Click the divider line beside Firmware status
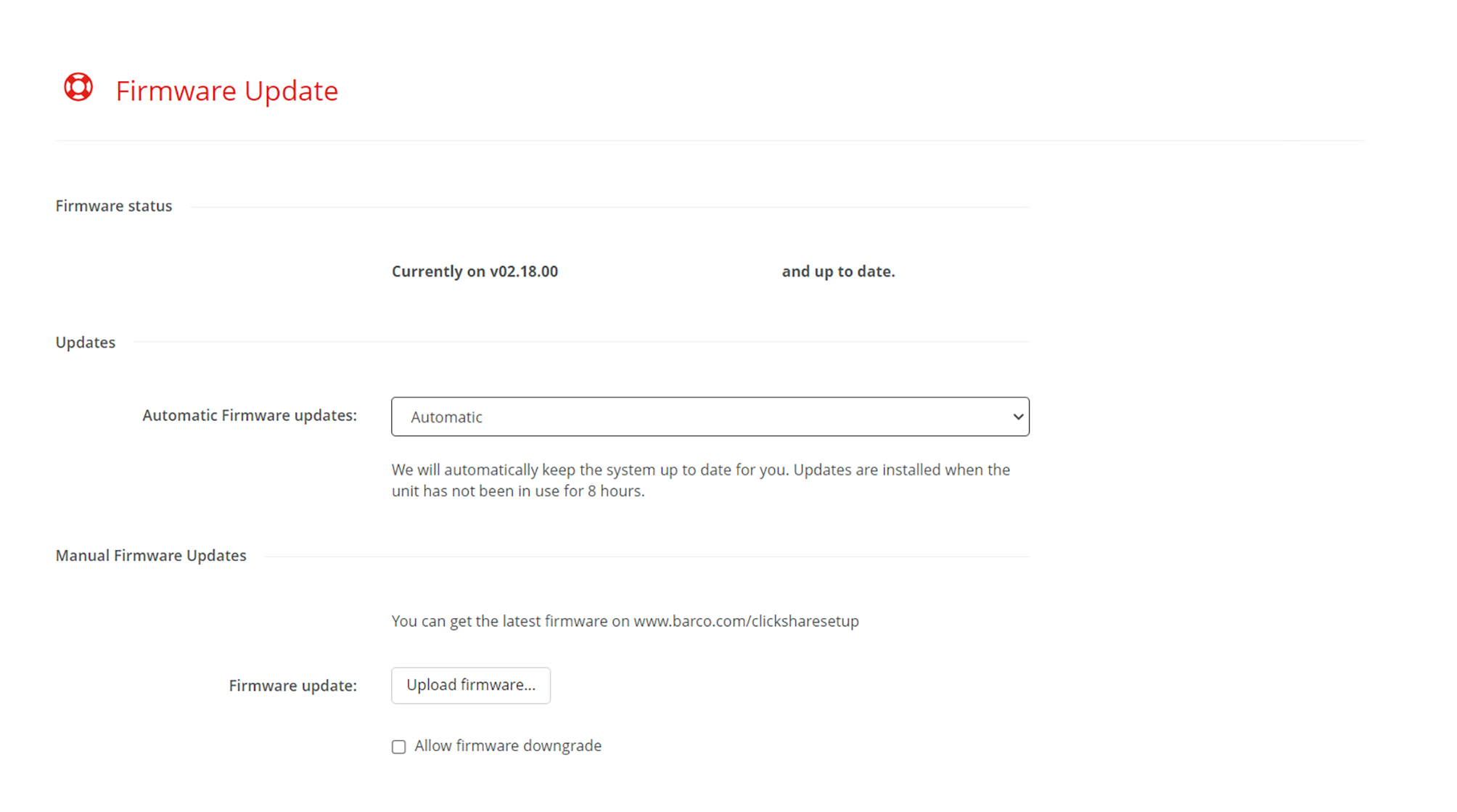 [608, 207]
